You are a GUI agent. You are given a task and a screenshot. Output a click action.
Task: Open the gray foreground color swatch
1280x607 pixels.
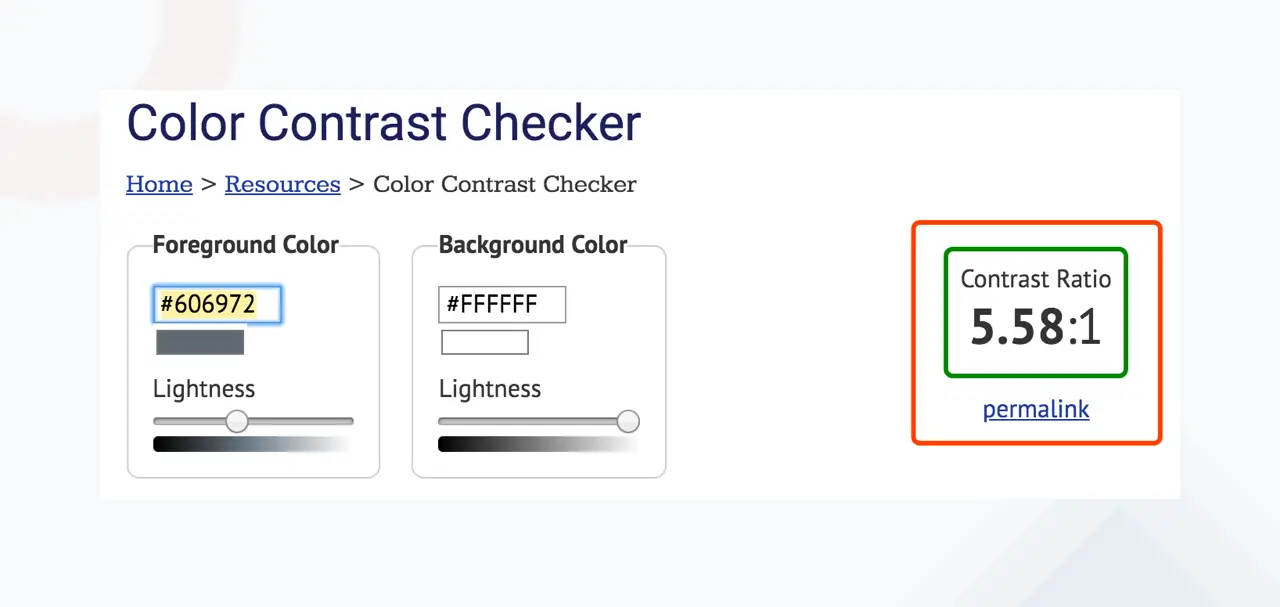coord(200,342)
